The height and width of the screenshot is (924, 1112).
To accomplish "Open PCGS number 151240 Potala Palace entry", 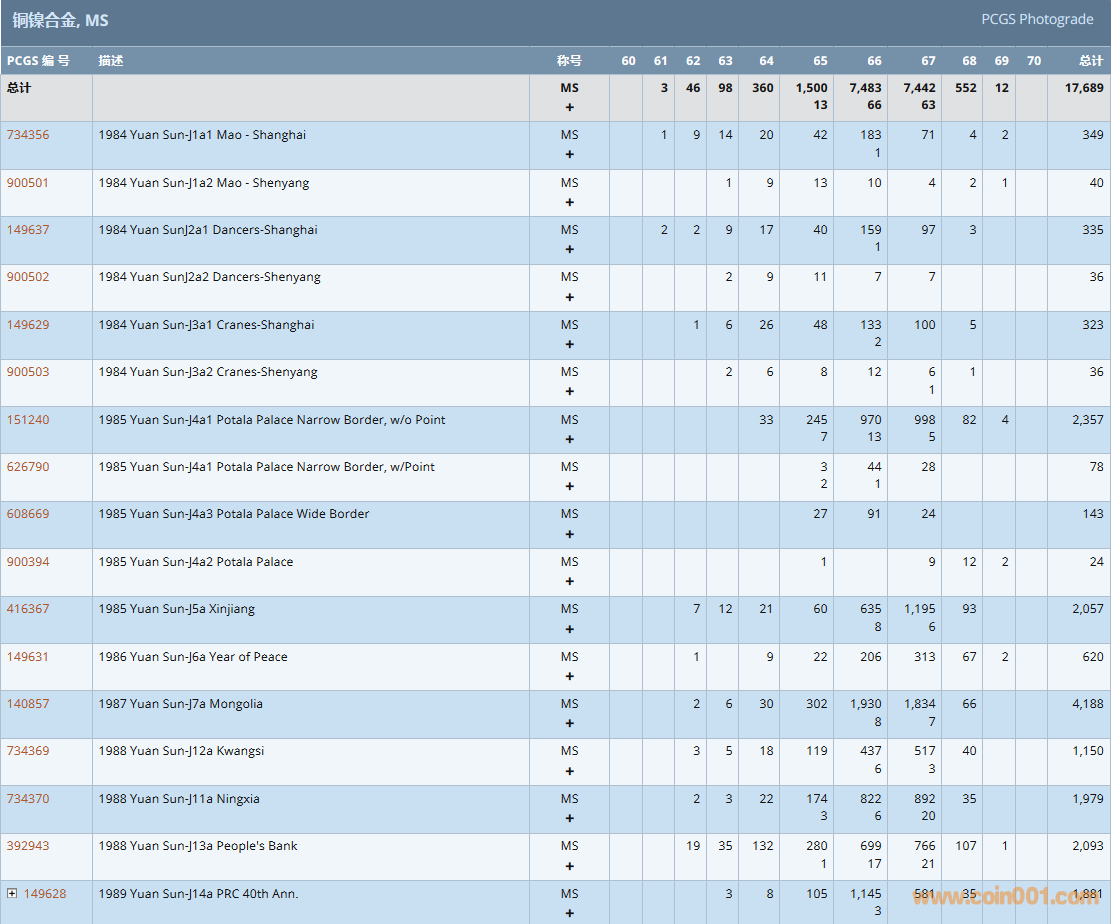I will tap(28, 420).
